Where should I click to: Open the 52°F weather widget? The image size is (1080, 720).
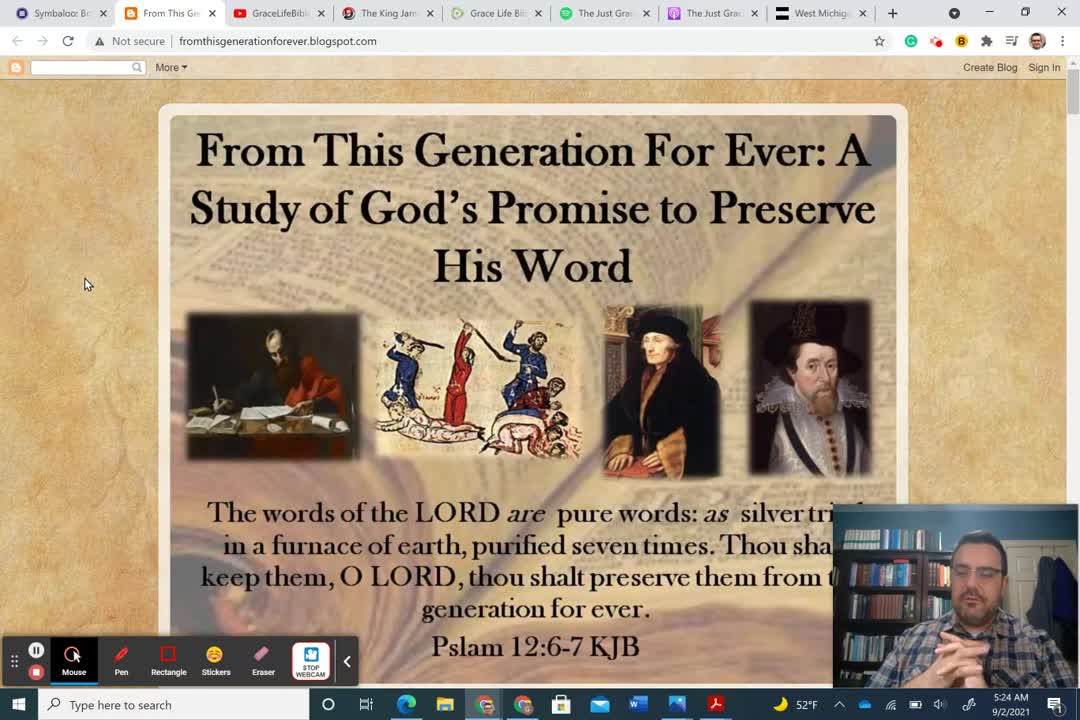click(796, 704)
